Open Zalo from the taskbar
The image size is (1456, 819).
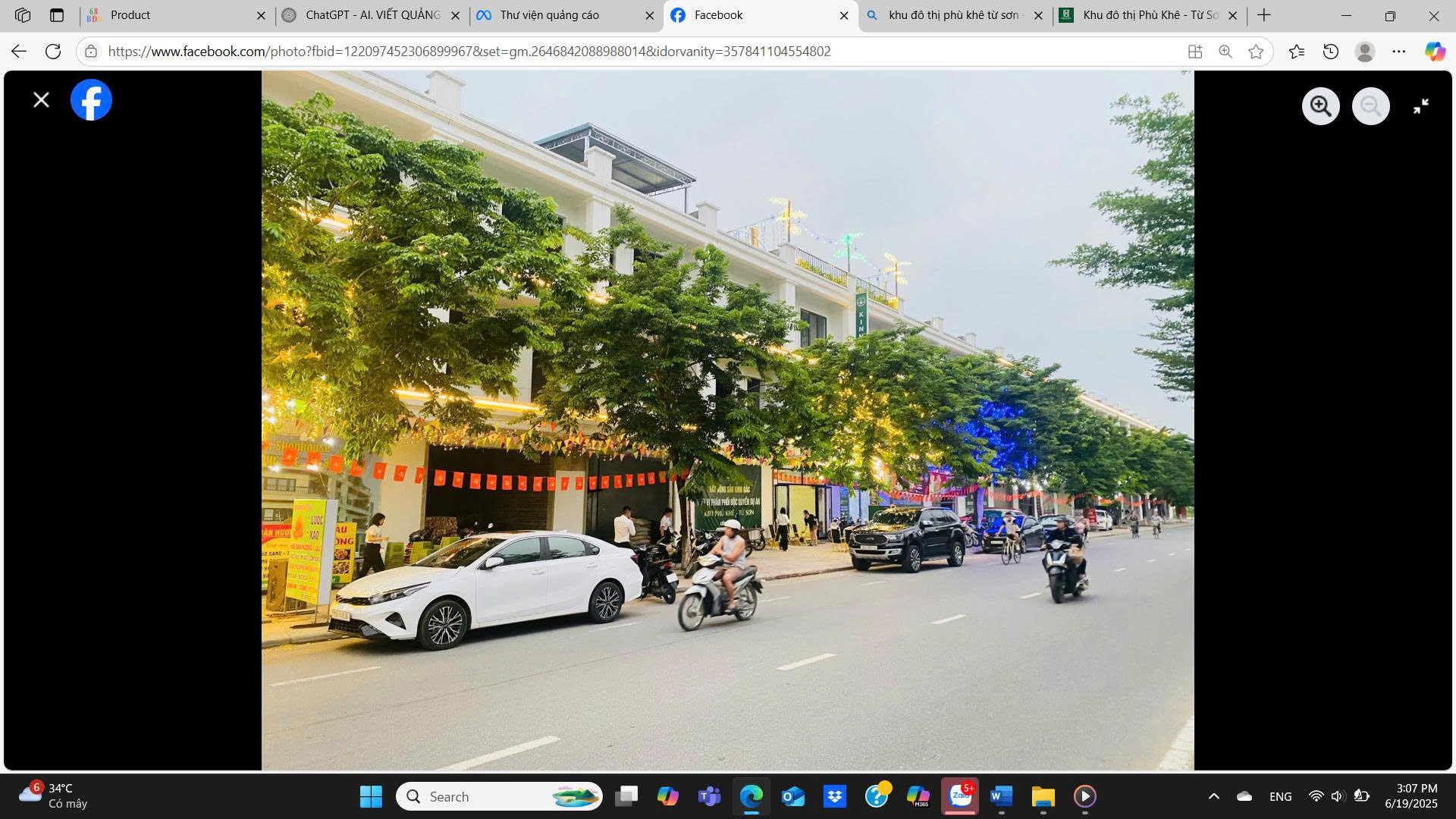[x=960, y=796]
